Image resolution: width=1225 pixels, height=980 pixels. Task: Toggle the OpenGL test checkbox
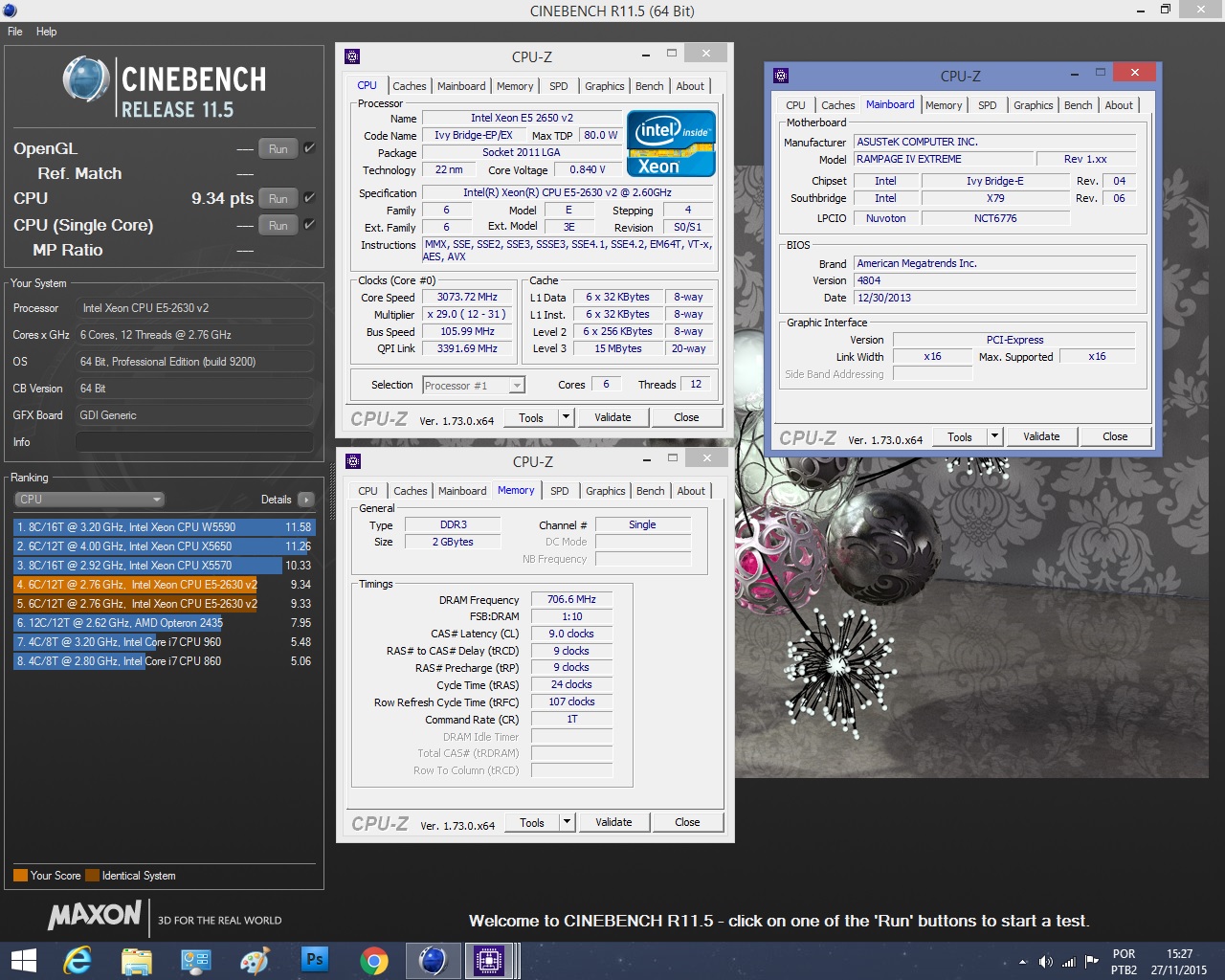[x=309, y=148]
